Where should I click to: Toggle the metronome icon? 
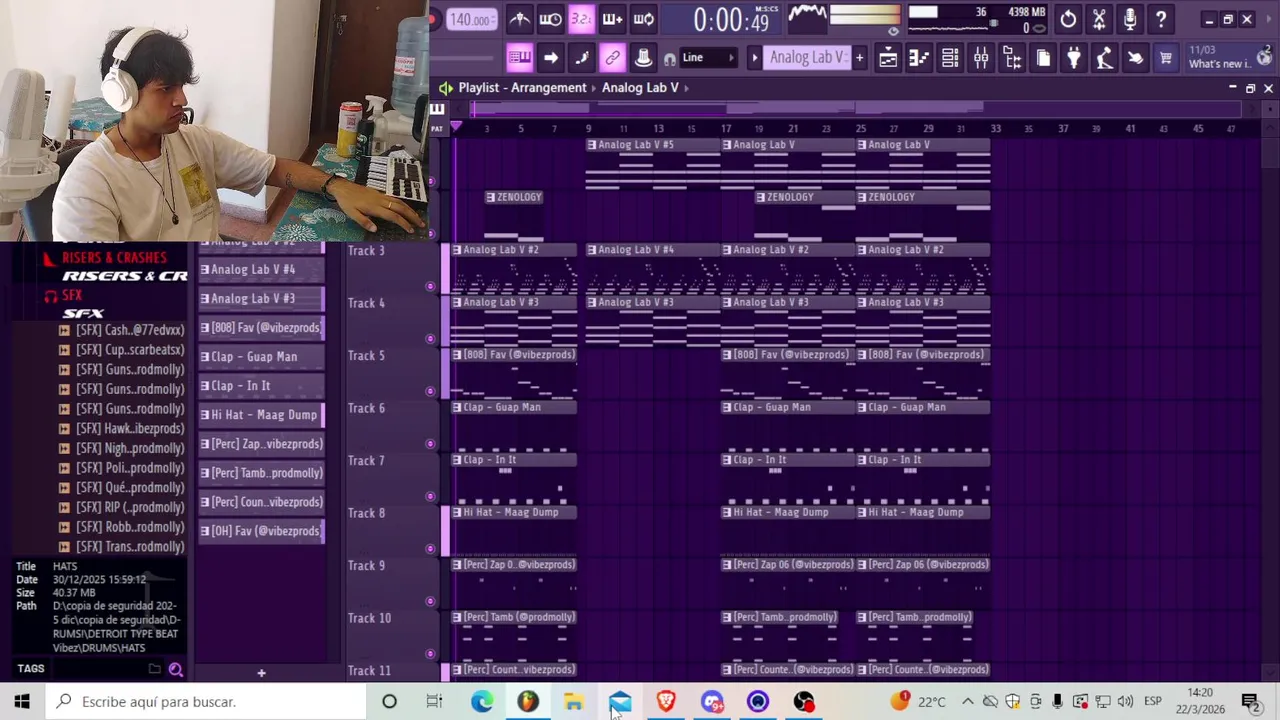pos(519,19)
